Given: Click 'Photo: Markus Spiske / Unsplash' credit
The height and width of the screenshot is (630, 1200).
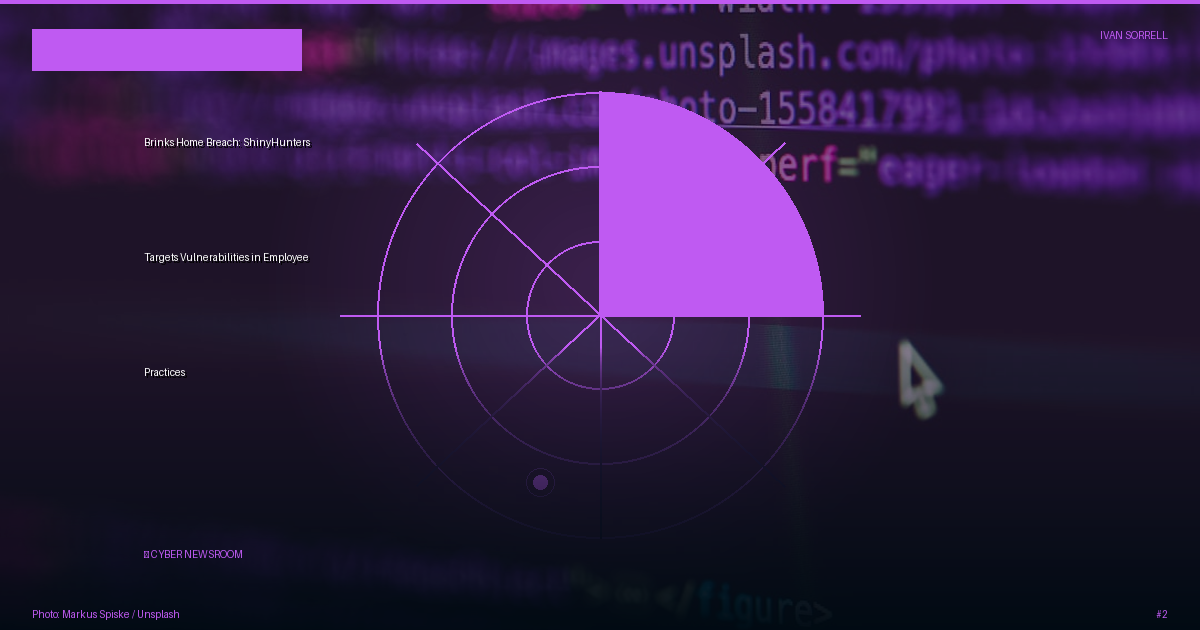Looking at the screenshot, I should coord(106,614).
